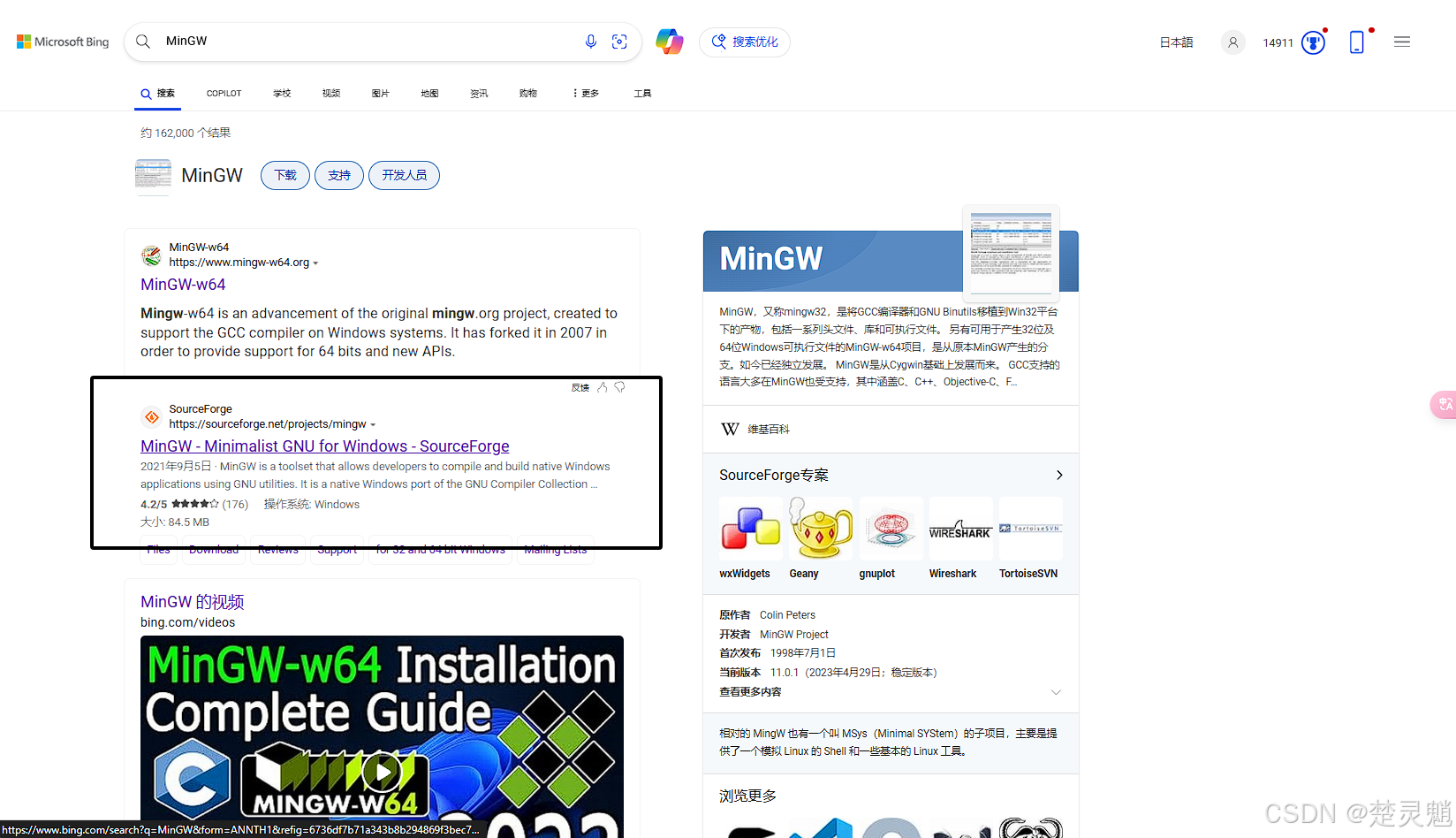The image size is (1456, 838).
Task: Select the 搜索 tab
Action: click(158, 93)
